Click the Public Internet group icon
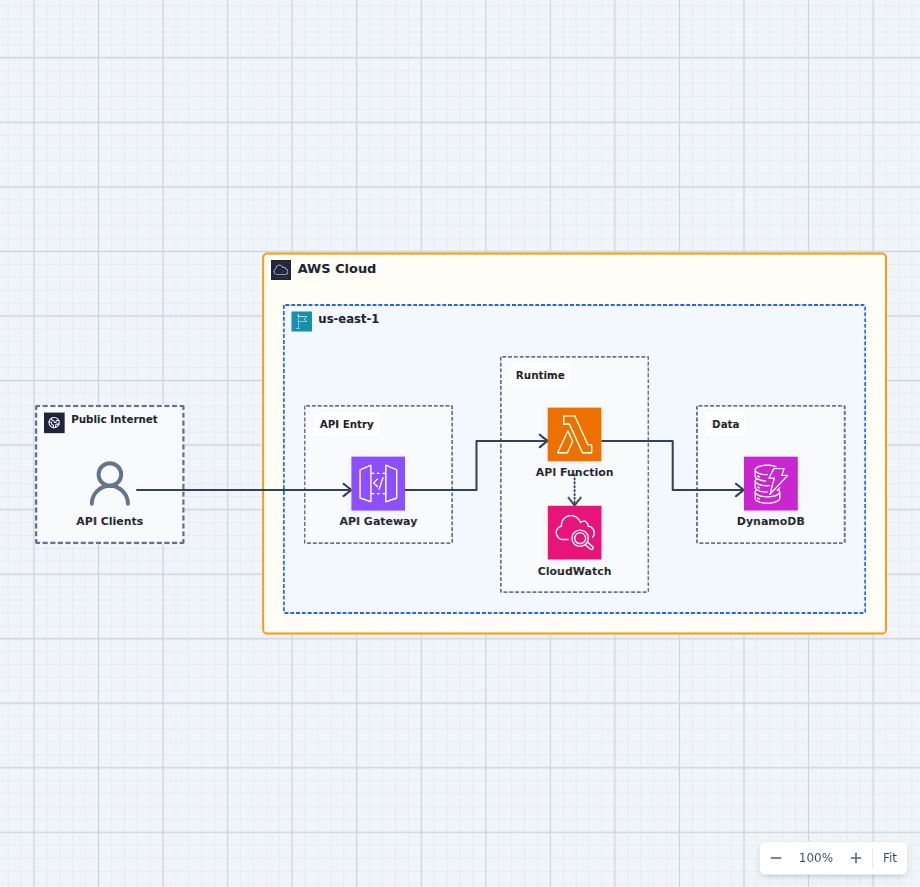920x887 pixels. point(55,422)
